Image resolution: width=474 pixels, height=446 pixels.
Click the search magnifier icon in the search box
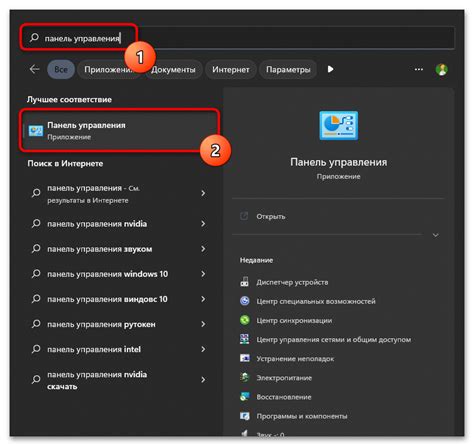pyautogui.click(x=34, y=38)
